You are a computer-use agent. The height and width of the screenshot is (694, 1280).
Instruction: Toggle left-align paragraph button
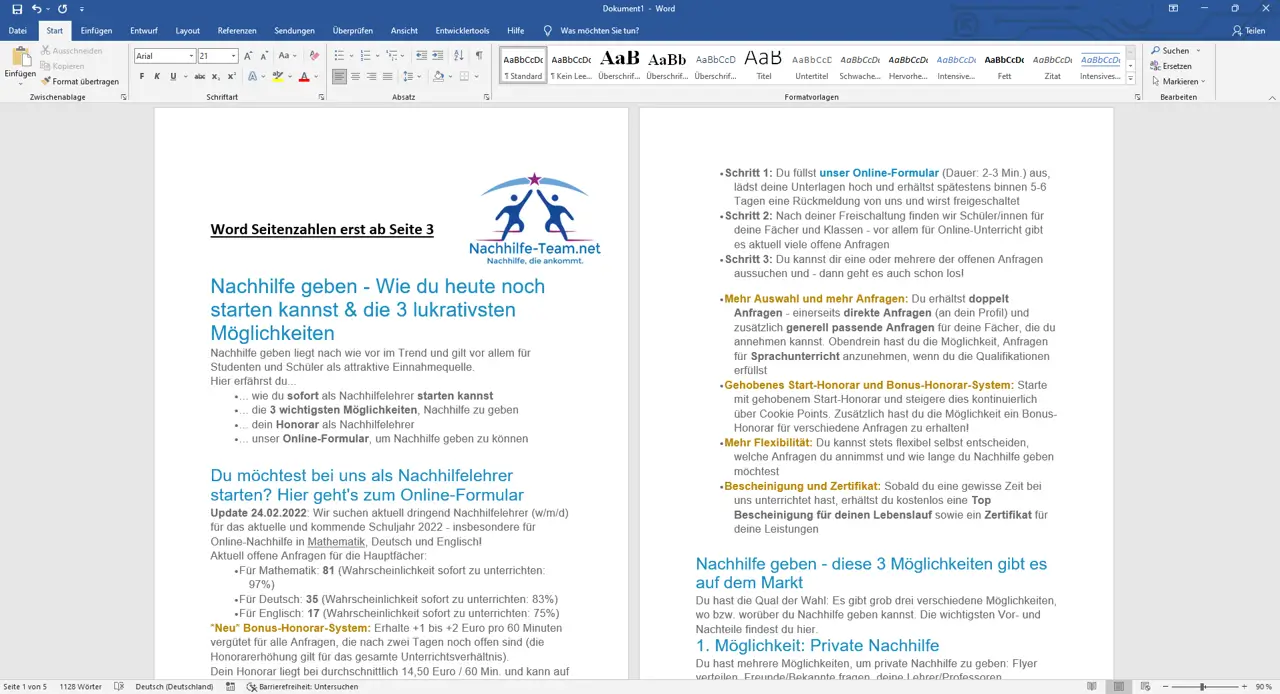tap(340, 76)
